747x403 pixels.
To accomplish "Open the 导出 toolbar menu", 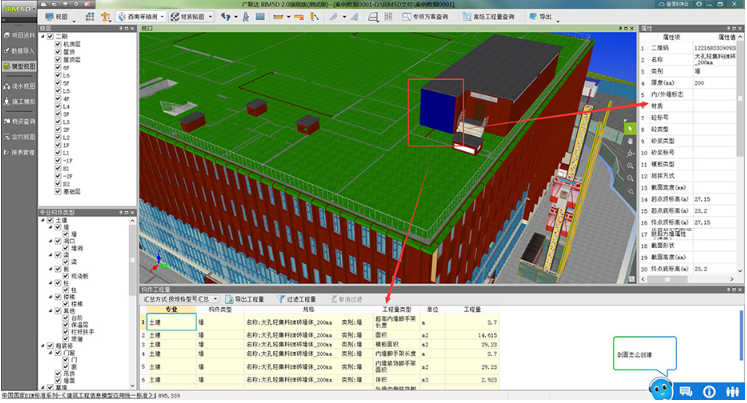I will pyautogui.click(x=545, y=17).
